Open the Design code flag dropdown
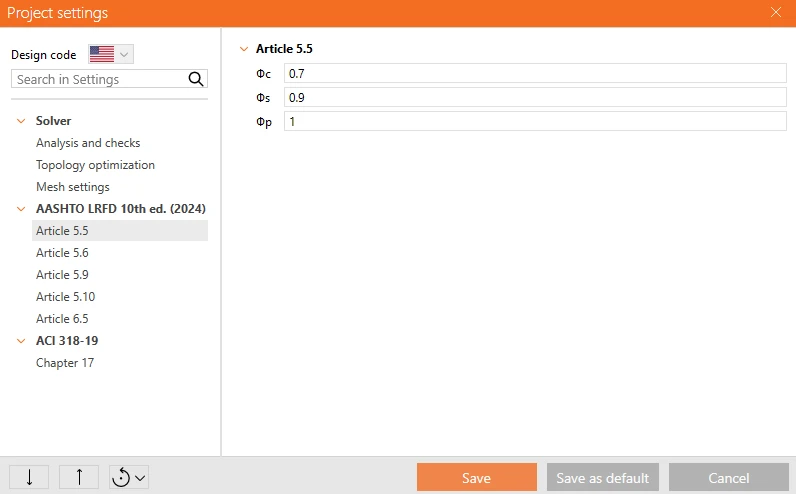Screen dimensions: 796x494 (x=111, y=54)
